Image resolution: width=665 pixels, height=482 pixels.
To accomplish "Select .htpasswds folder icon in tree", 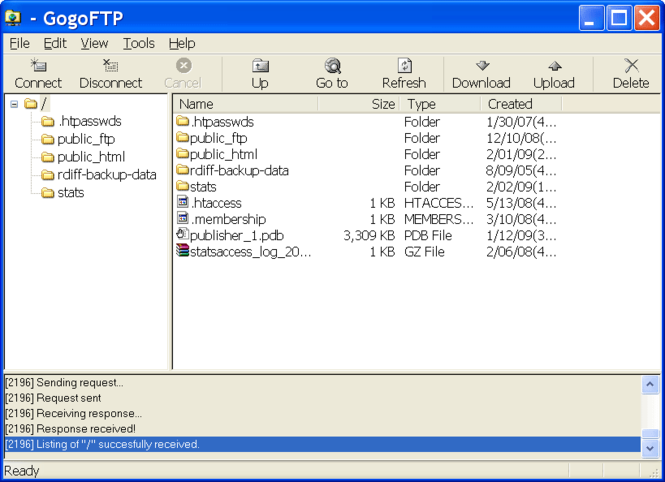I will (48, 122).
